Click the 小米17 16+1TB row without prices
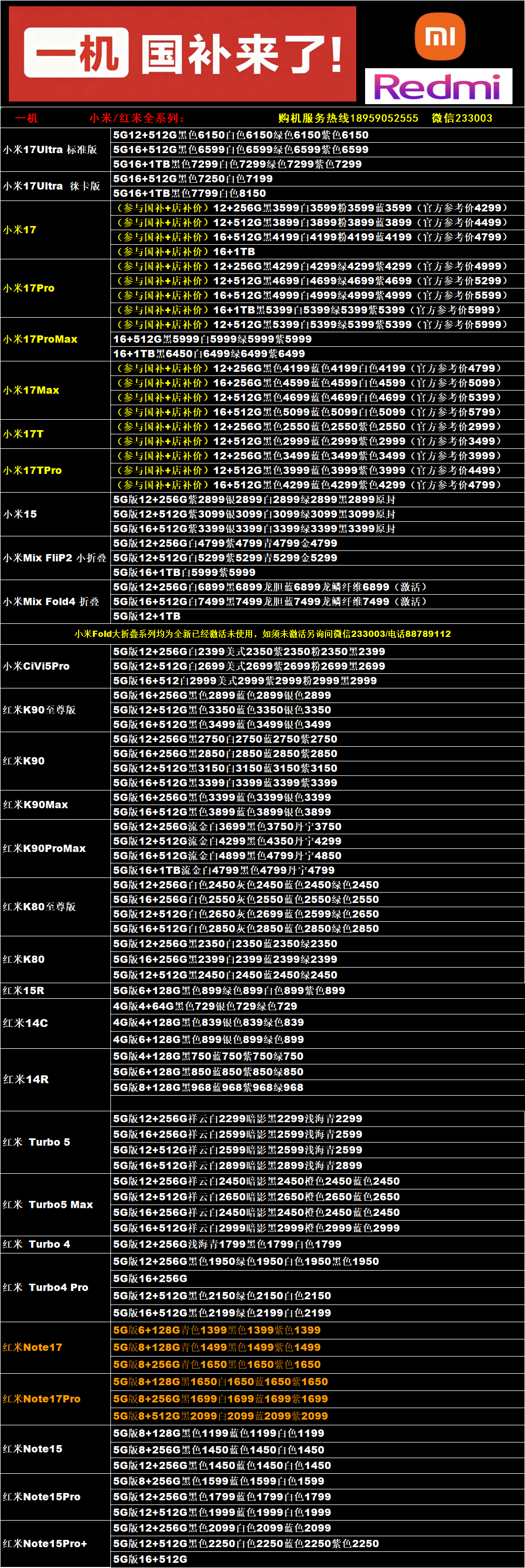 (x=317, y=252)
